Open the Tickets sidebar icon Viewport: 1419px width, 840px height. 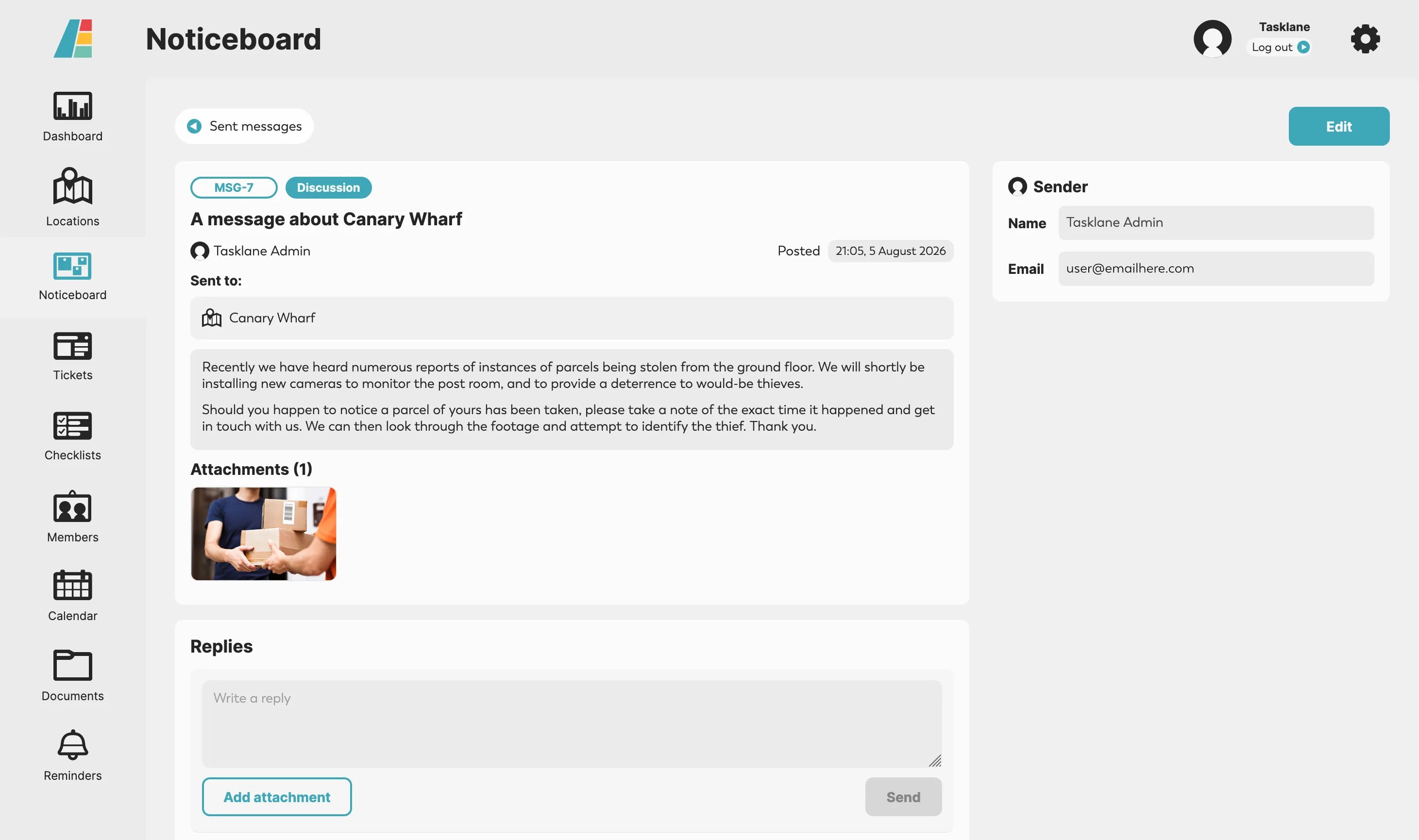pyautogui.click(x=72, y=346)
